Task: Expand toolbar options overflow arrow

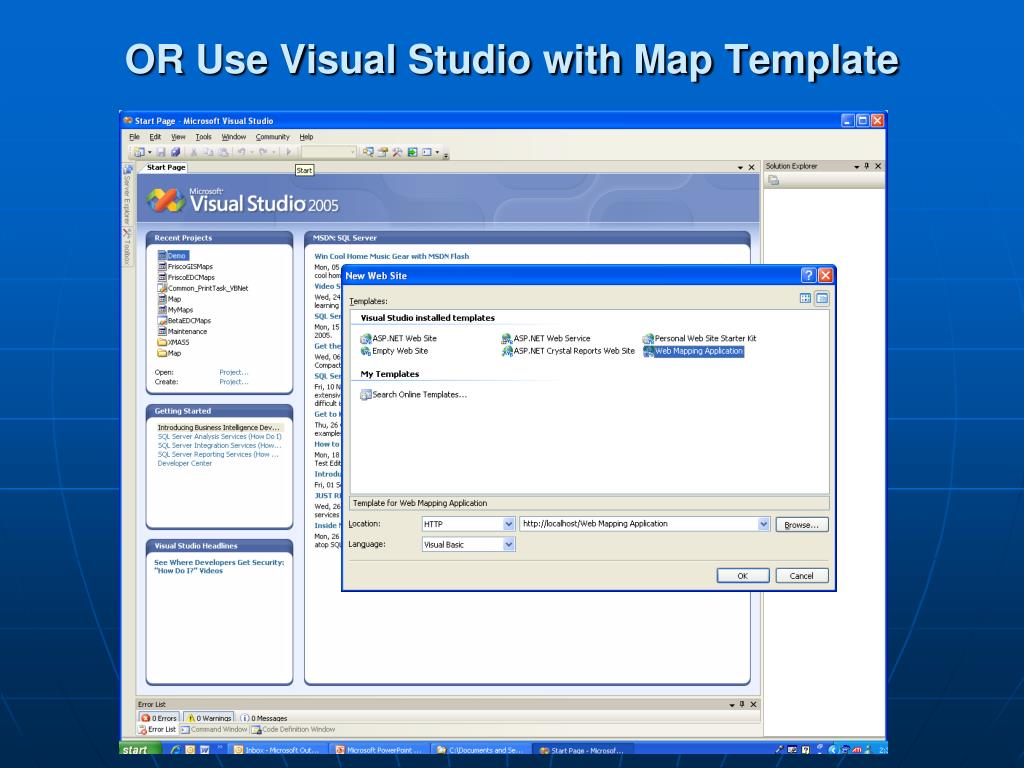Action: (445, 155)
